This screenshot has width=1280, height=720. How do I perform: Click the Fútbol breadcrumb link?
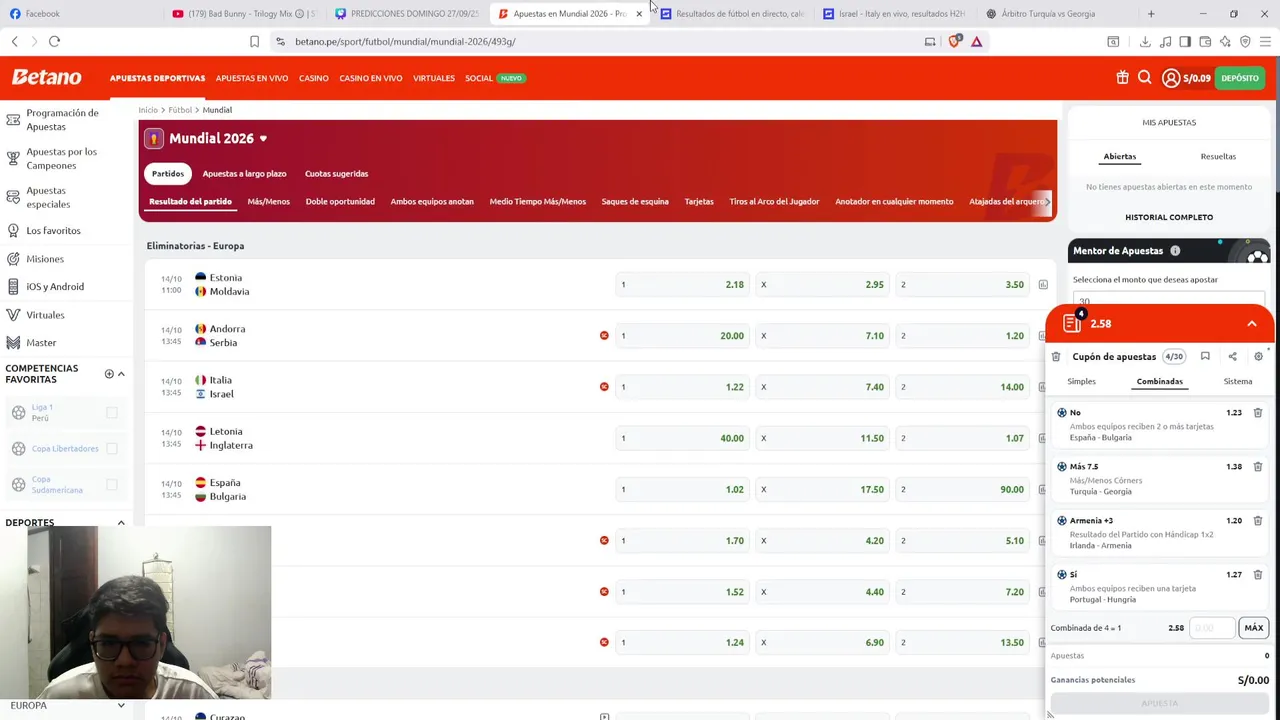[180, 110]
